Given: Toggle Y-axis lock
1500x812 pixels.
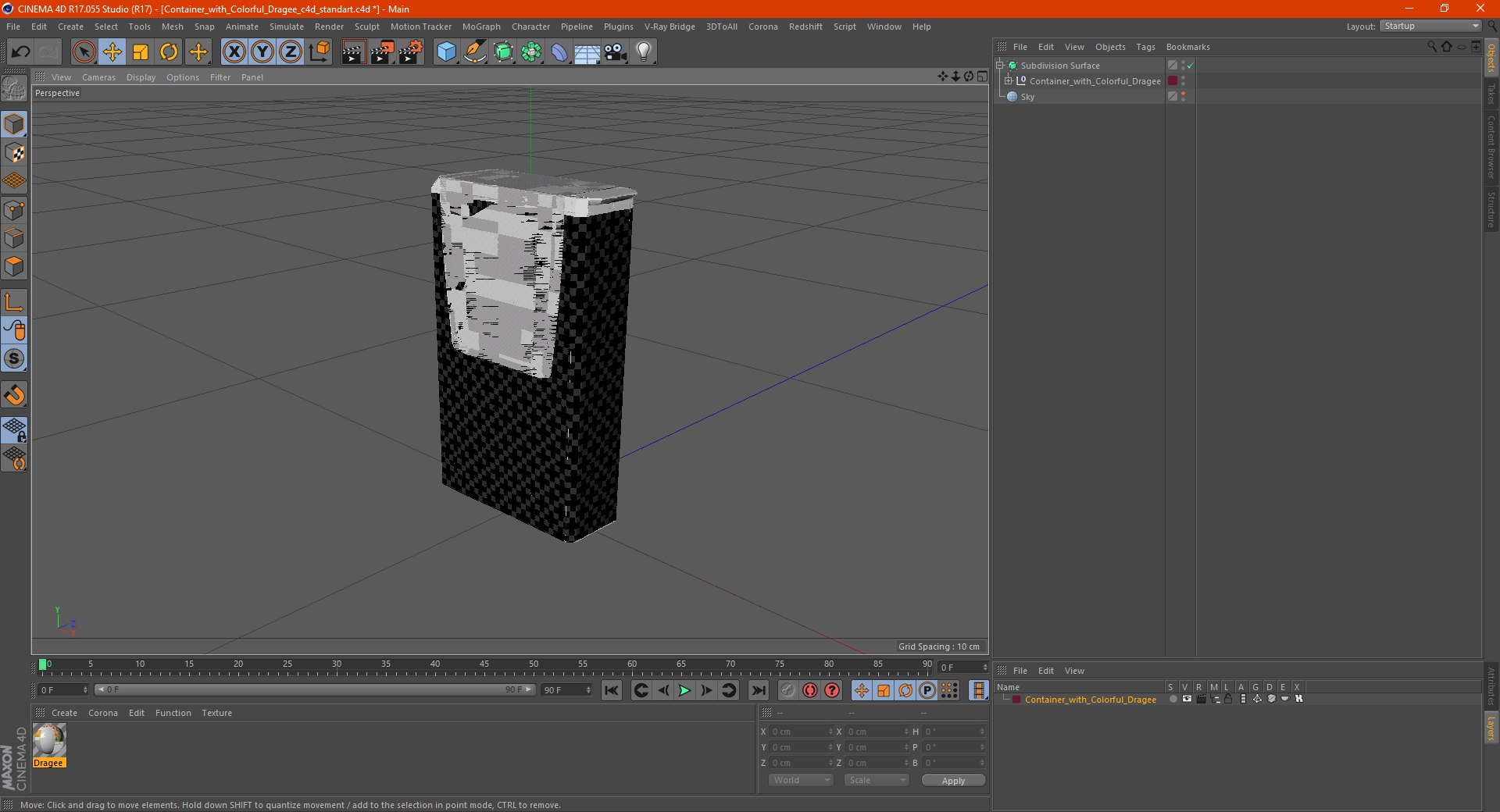Looking at the screenshot, I should tap(262, 52).
